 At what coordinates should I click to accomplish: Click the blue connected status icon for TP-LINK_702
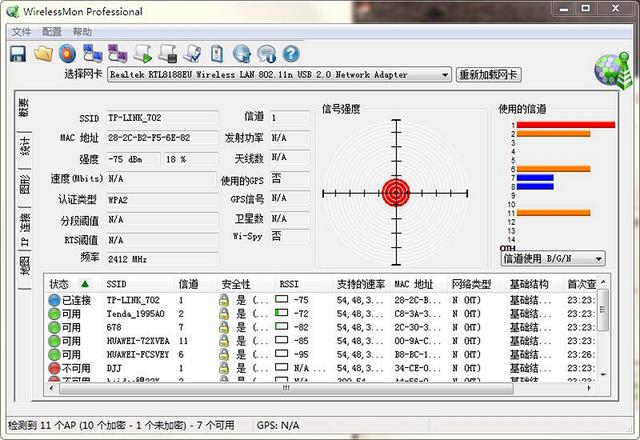[54, 300]
